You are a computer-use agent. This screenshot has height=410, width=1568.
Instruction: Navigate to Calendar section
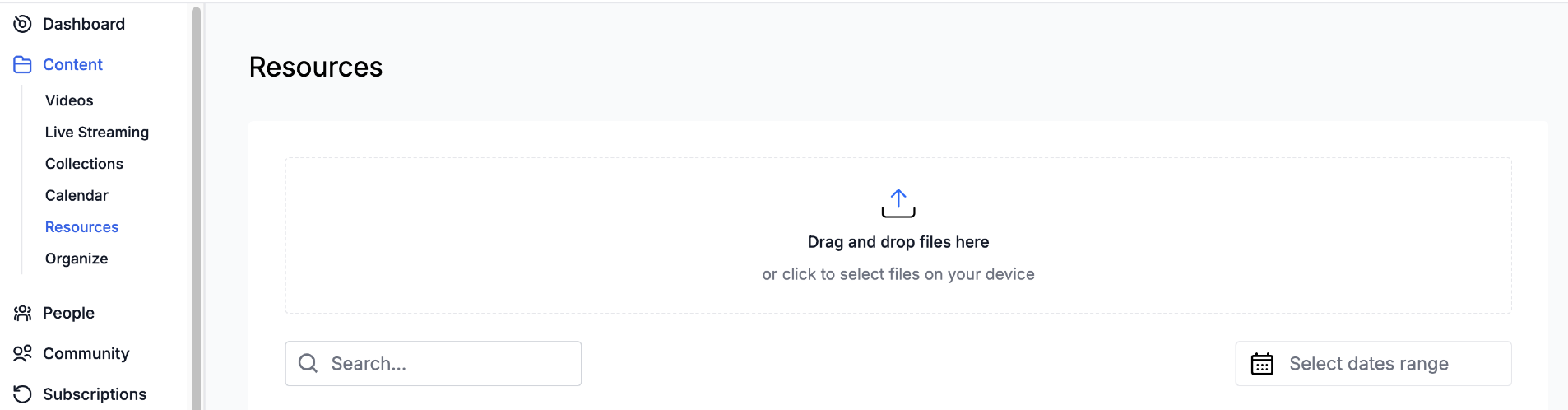point(77,195)
